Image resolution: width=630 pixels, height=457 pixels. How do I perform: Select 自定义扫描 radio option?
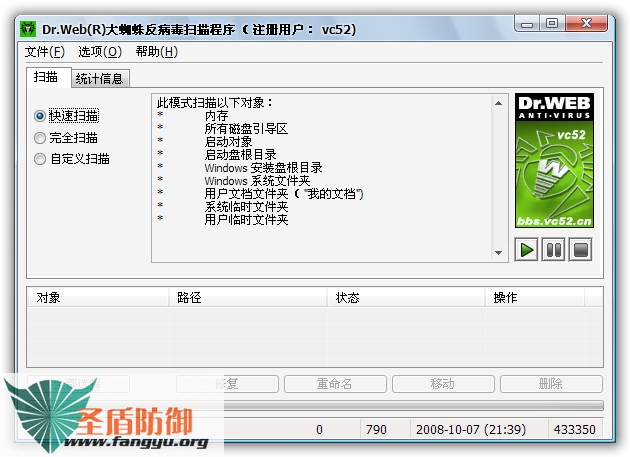click(72, 159)
